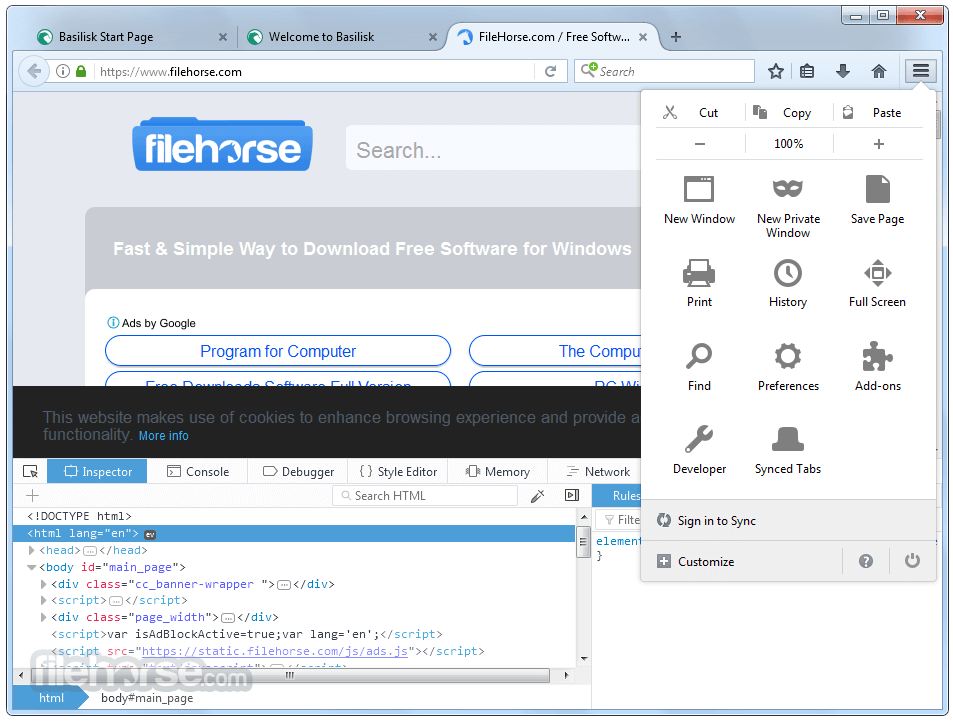This screenshot has height=722, width=953.
Task: Click the More info cookie link
Action: coord(163,436)
